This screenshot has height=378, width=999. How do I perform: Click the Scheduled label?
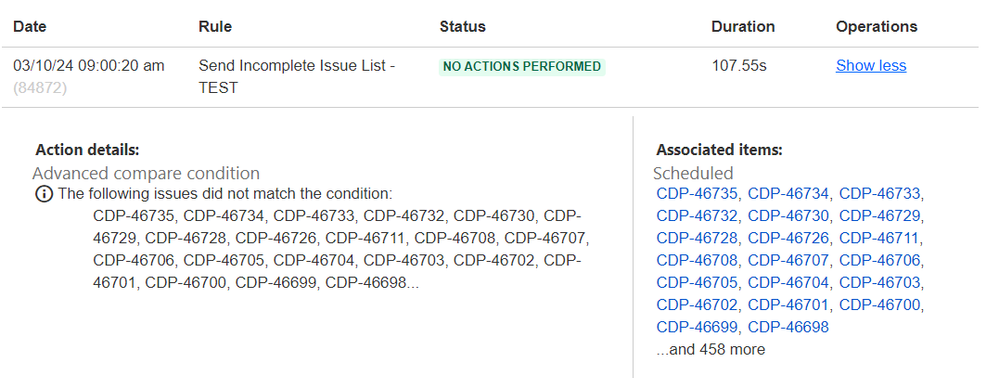(x=693, y=173)
